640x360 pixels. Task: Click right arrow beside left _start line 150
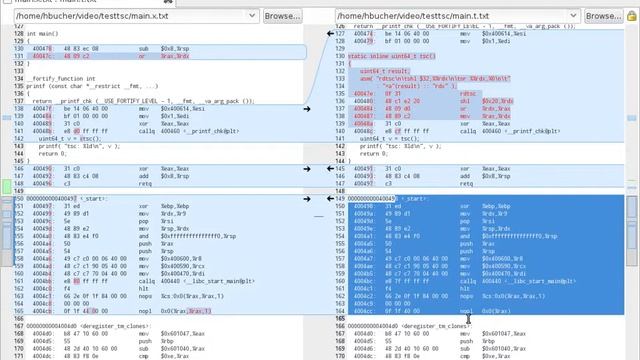click(x=307, y=199)
